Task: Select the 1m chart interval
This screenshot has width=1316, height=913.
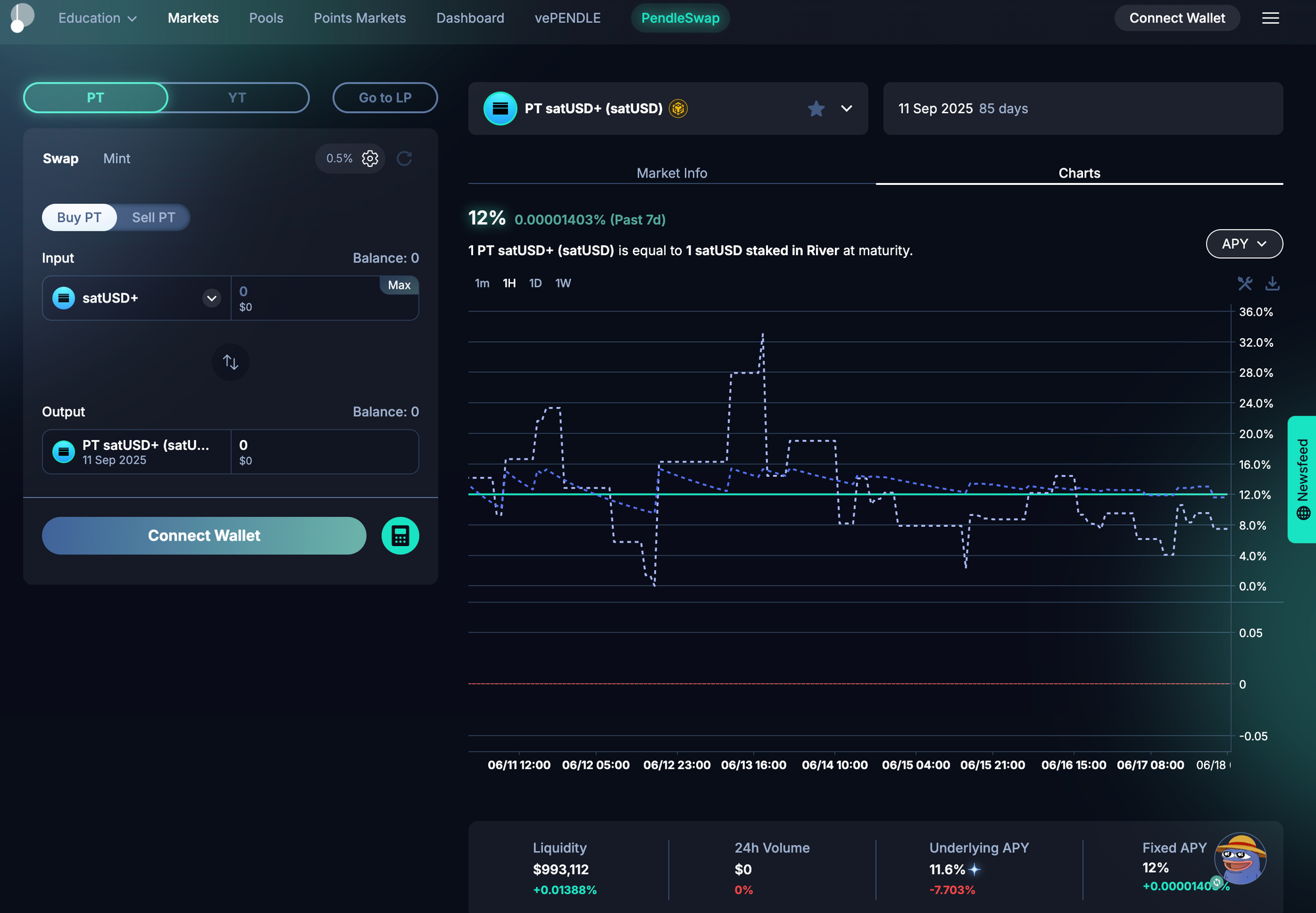Action: (482, 284)
